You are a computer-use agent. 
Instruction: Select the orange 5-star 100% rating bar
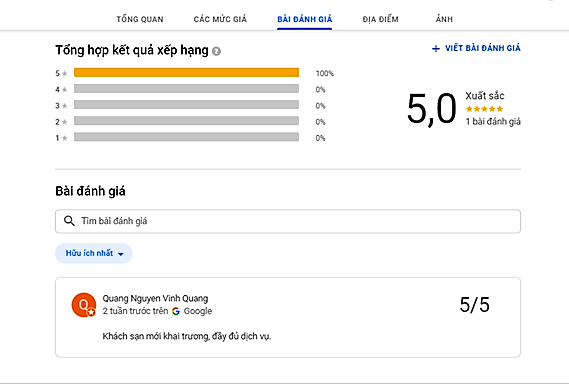tap(187, 72)
